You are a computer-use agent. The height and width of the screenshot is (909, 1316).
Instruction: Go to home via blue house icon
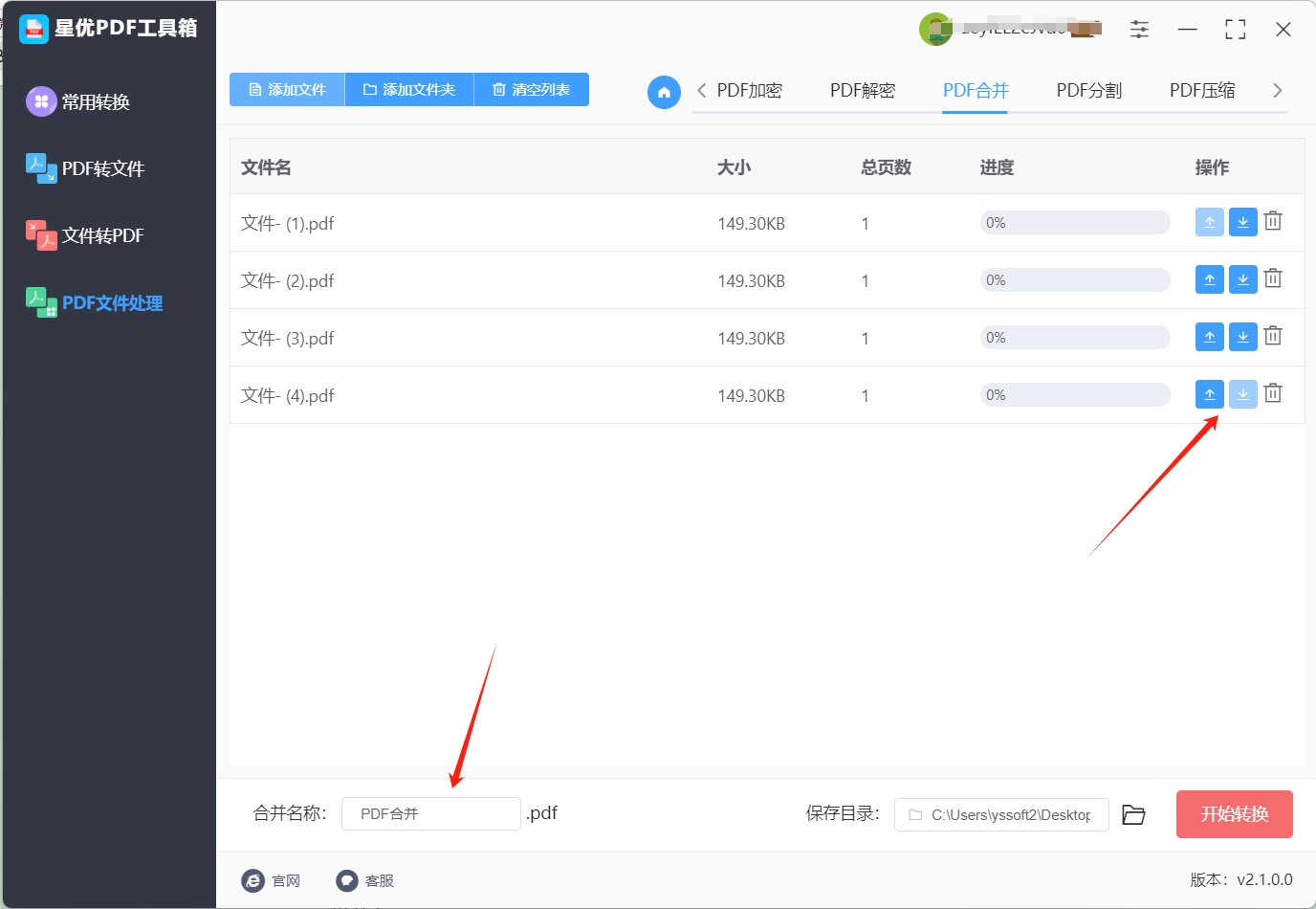point(664,92)
